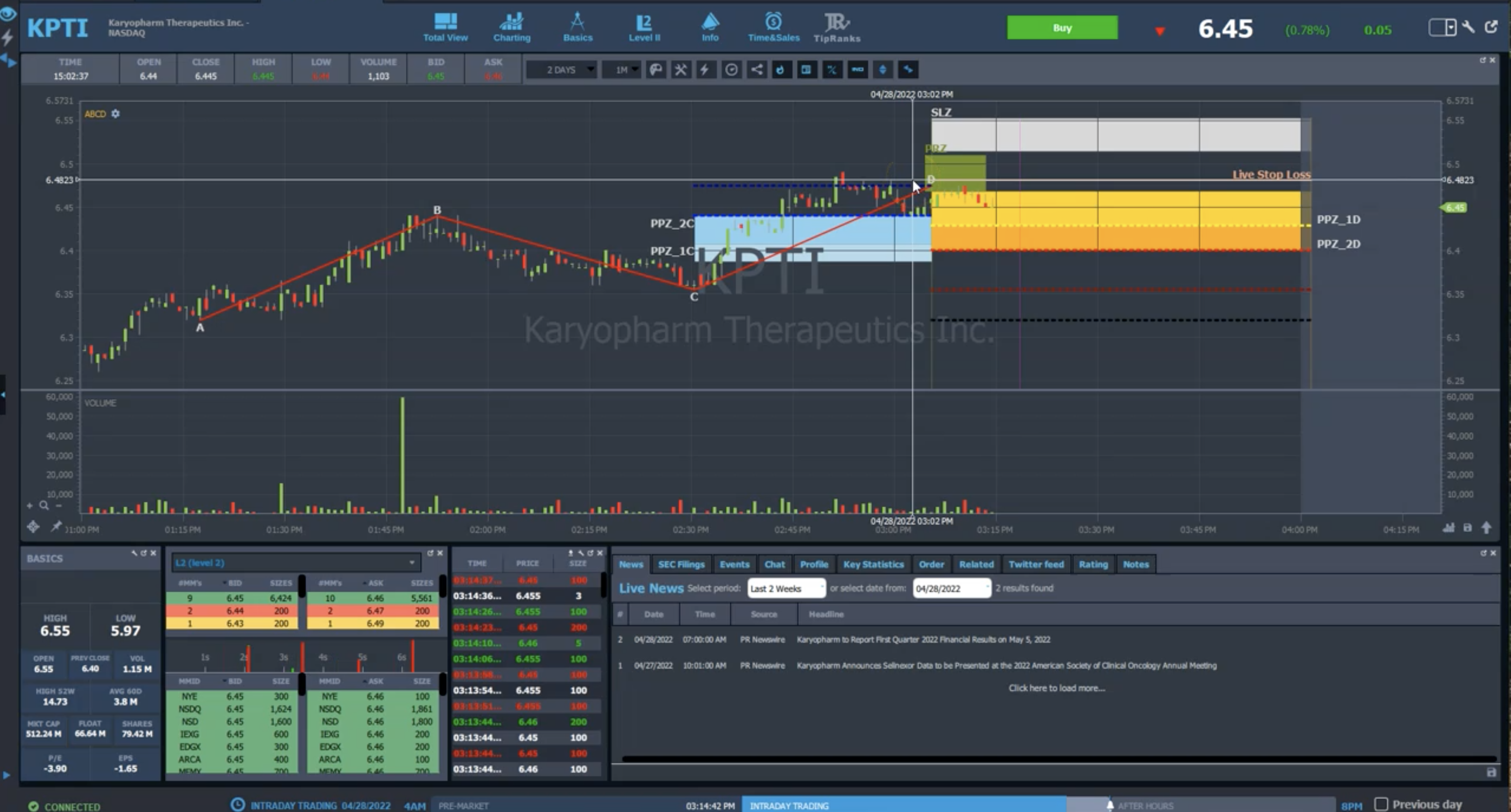This screenshot has height=812, width=1511.
Task: Toggle the last blue arrows icon in toolbar
Action: point(908,70)
